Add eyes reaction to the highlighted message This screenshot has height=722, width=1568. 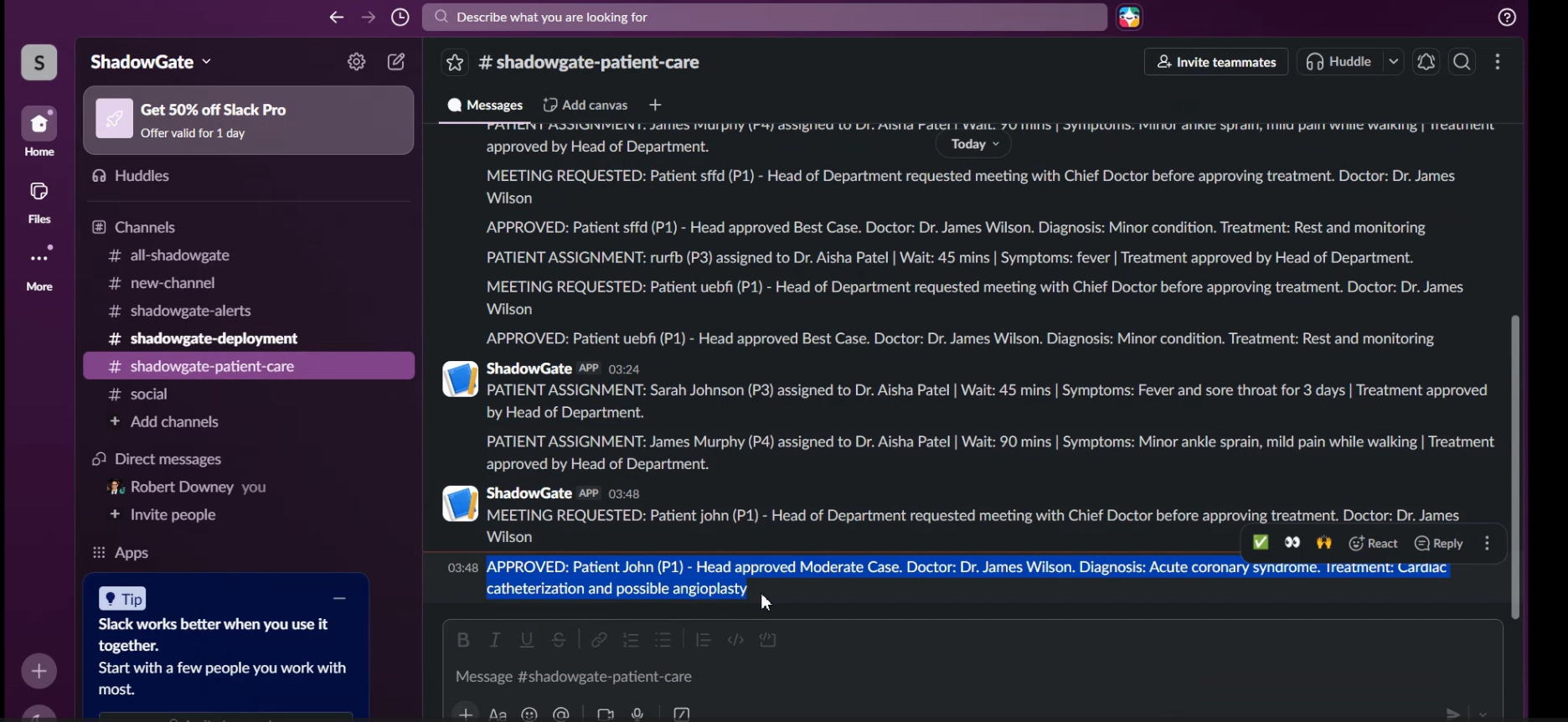pos(1292,544)
